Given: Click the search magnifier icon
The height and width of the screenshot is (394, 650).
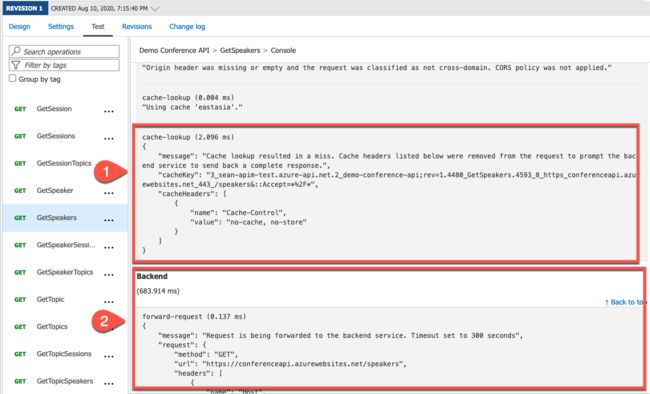Looking at the screenshot, I should 16,51.
